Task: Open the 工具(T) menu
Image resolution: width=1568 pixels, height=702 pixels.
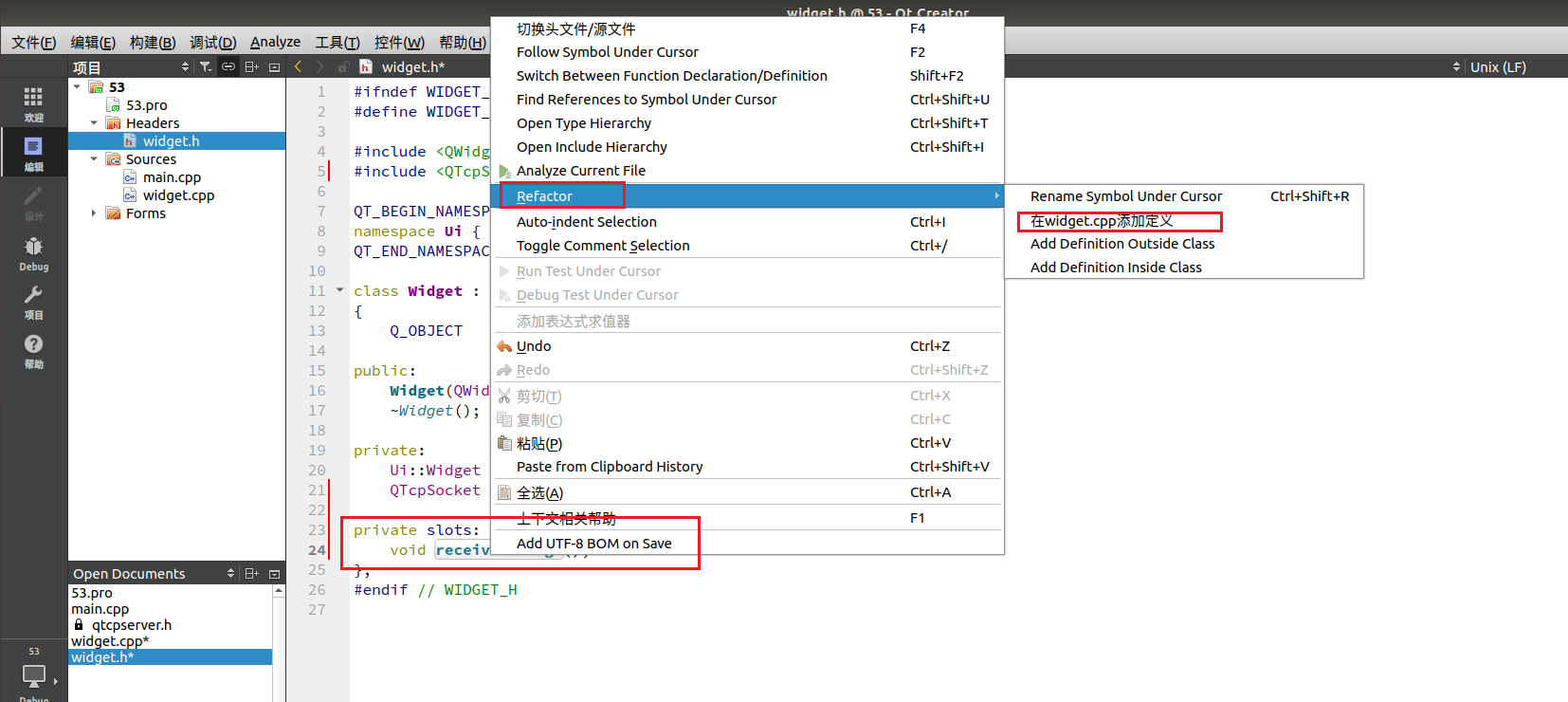Action: (x=337, y=42)
